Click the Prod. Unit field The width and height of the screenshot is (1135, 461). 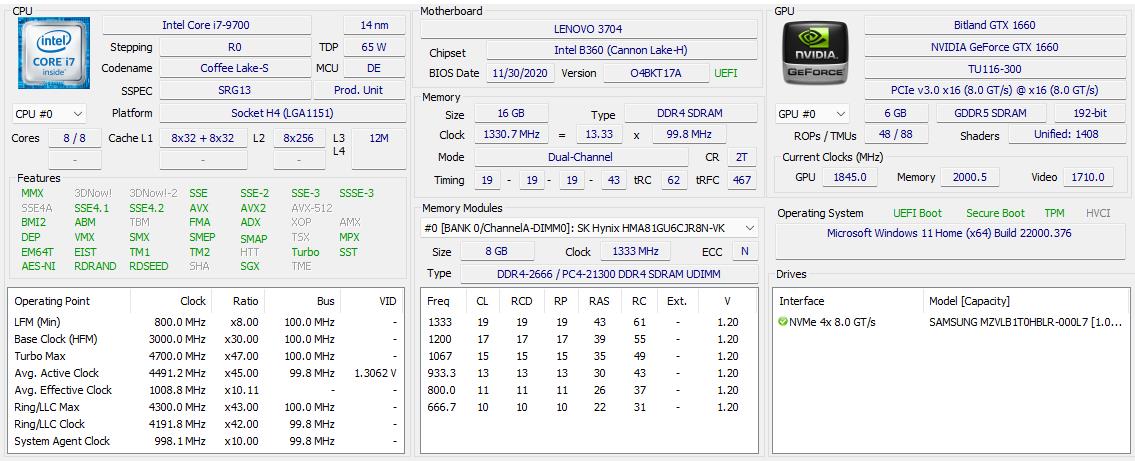[x=360, y=90]
